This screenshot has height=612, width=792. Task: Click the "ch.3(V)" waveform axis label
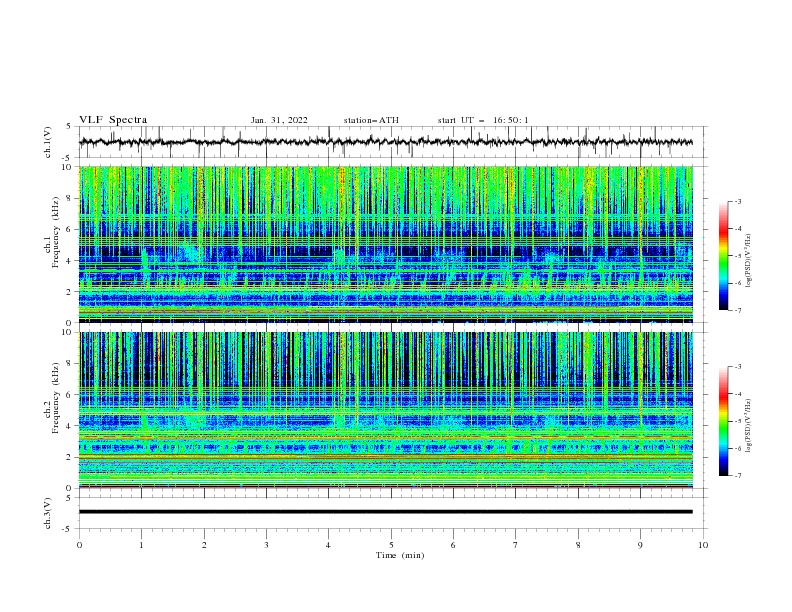[x=48, y=513]
